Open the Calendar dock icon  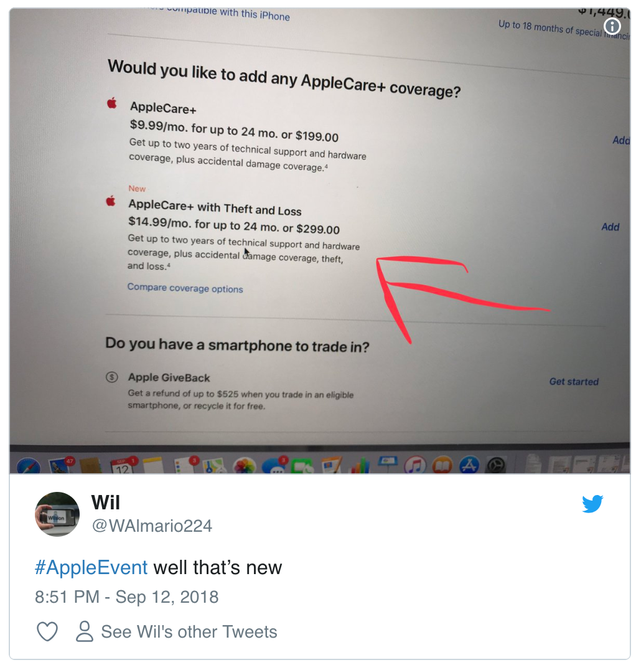[x=122, y=465]
